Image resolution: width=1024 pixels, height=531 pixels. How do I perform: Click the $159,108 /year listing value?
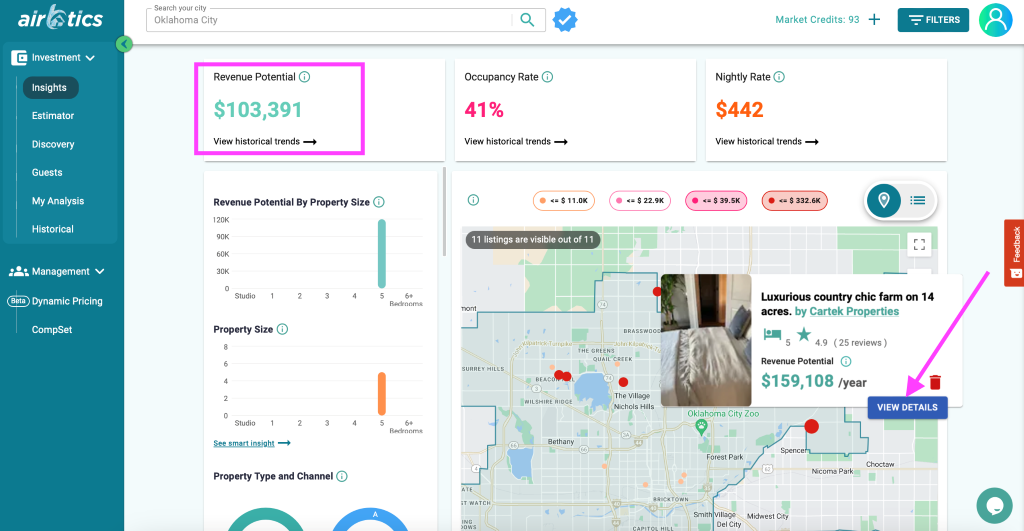[x=814, y=381]
